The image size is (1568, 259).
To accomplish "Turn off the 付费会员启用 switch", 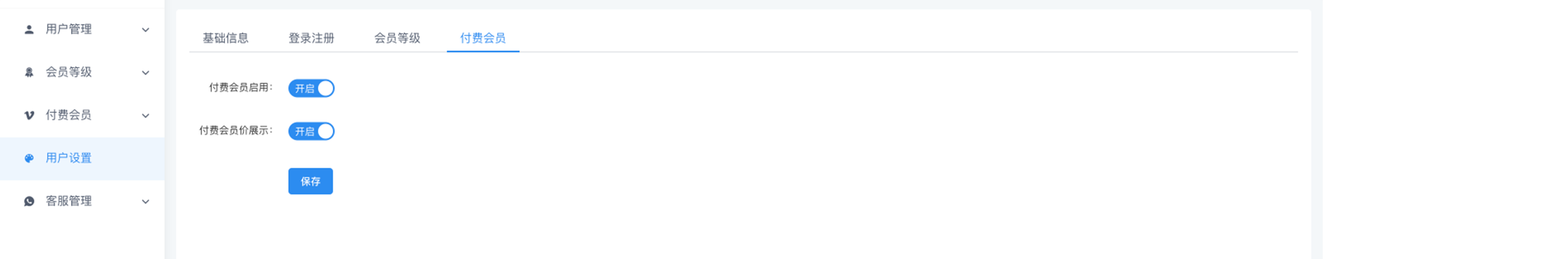I will pyautogui.click(x=311, y=88).
